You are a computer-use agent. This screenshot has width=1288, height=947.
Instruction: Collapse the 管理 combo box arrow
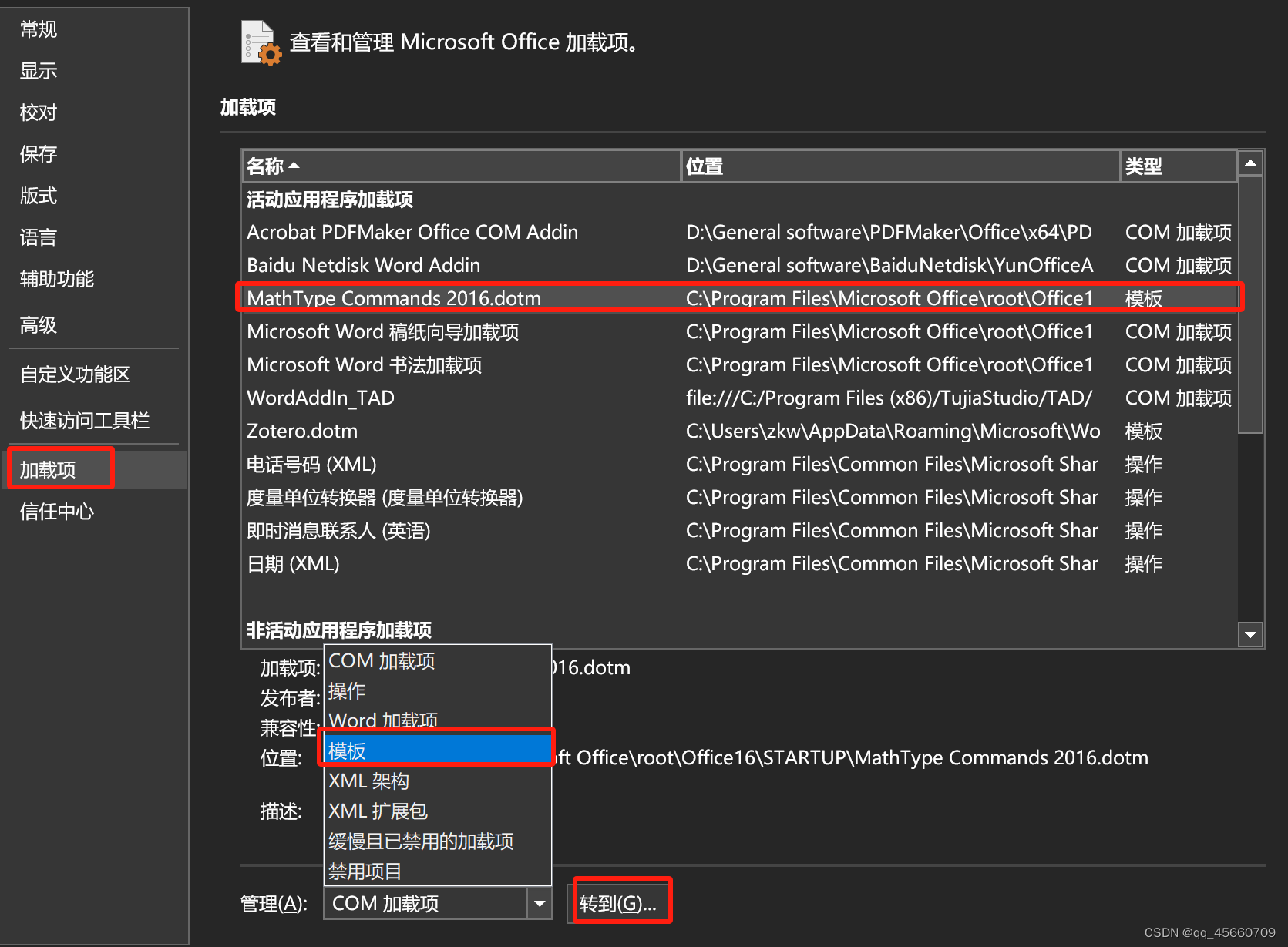[540, 903]
